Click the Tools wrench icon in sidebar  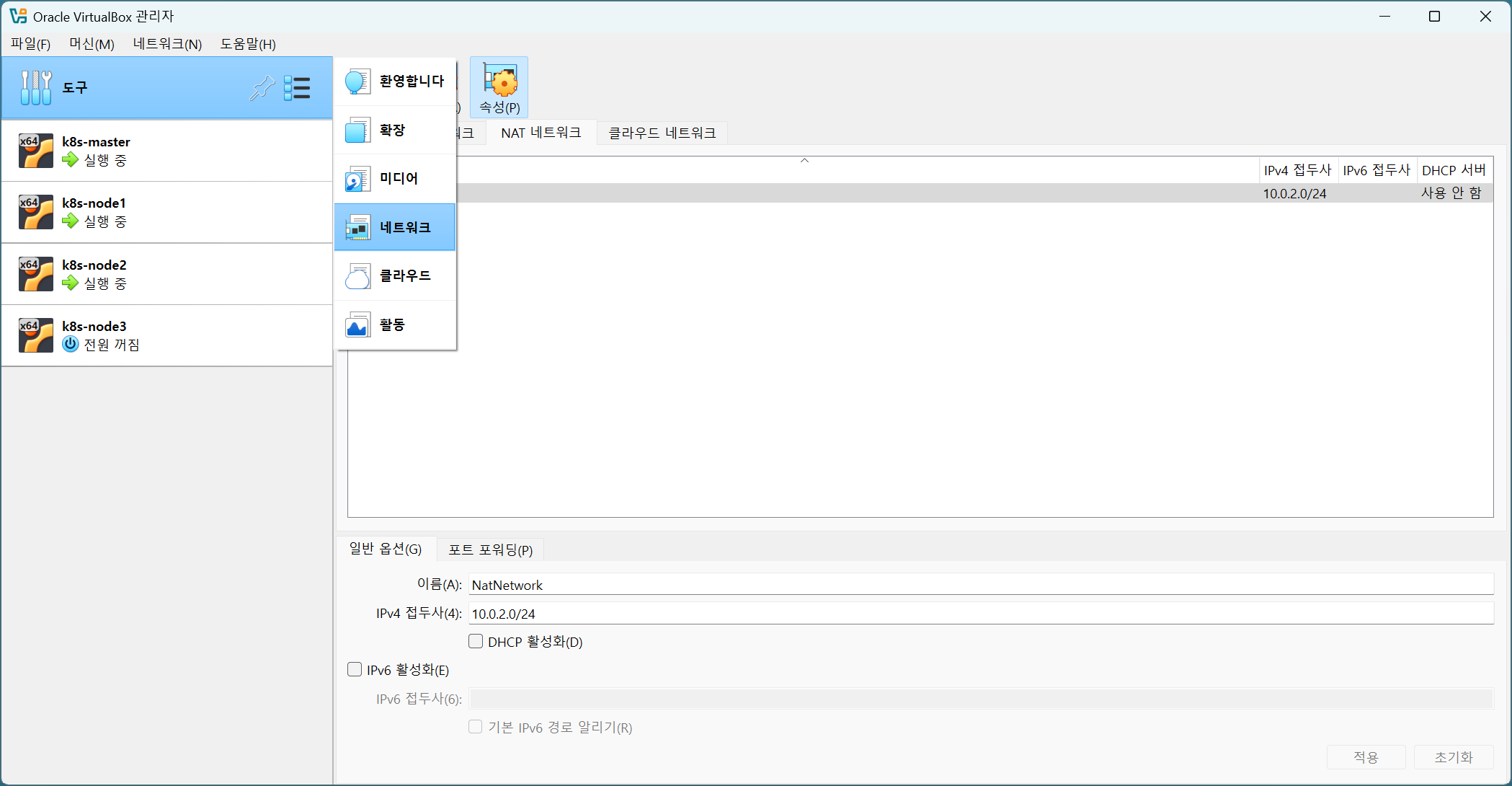pyautogui.click(x=36, y=87)
